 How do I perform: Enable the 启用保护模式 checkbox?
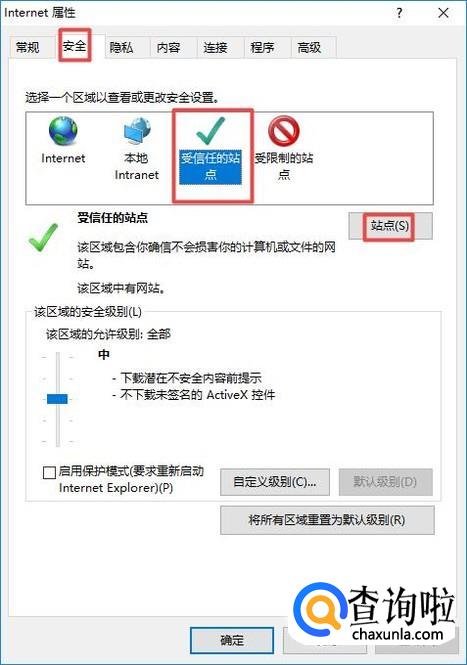point(50,472)
